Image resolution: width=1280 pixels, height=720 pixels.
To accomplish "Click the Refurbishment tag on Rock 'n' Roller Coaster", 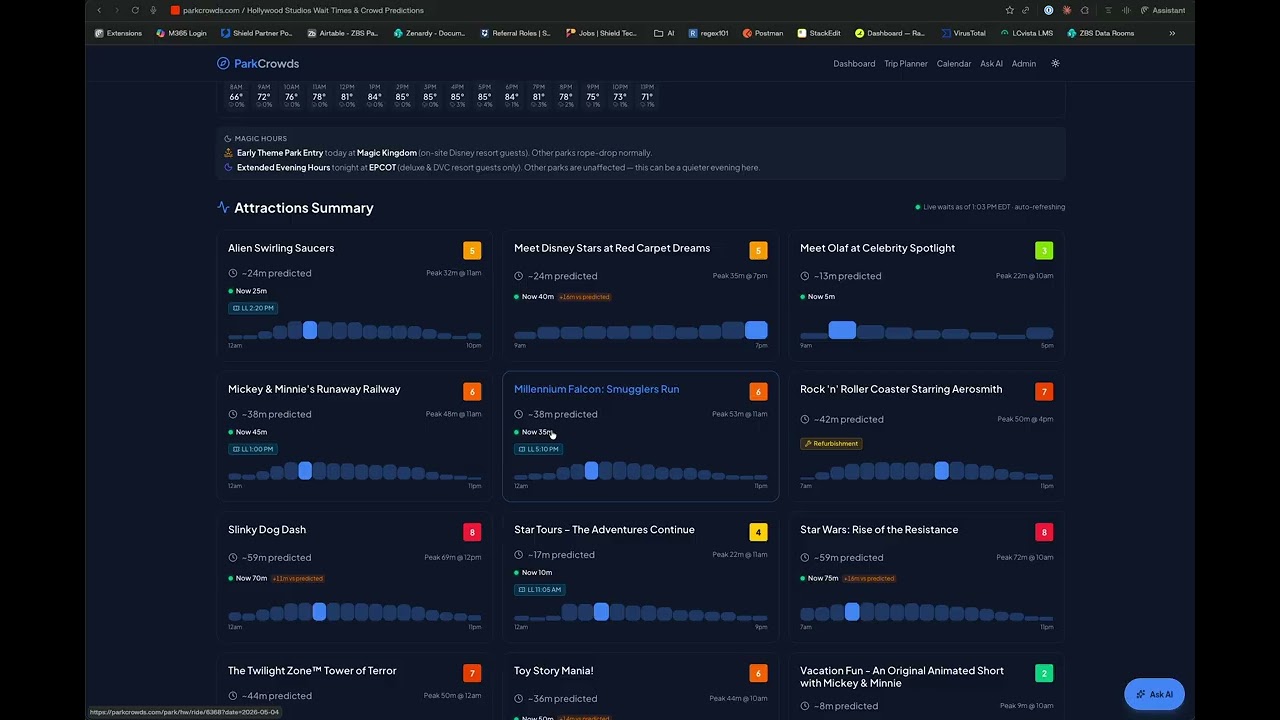I will pos(831,443).
